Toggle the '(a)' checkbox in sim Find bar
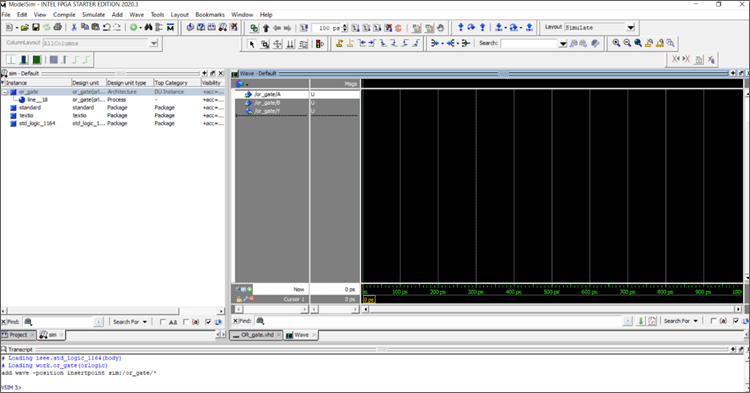 pos(186,322)
